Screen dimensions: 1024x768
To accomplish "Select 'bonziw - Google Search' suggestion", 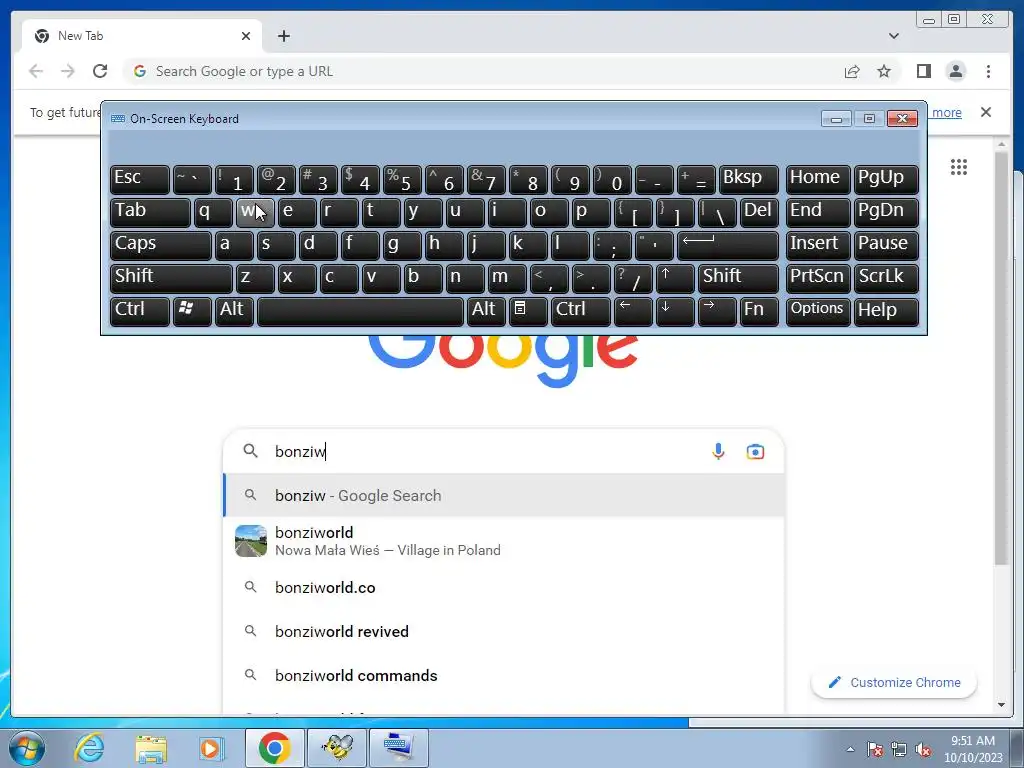I will pos(504,496).
